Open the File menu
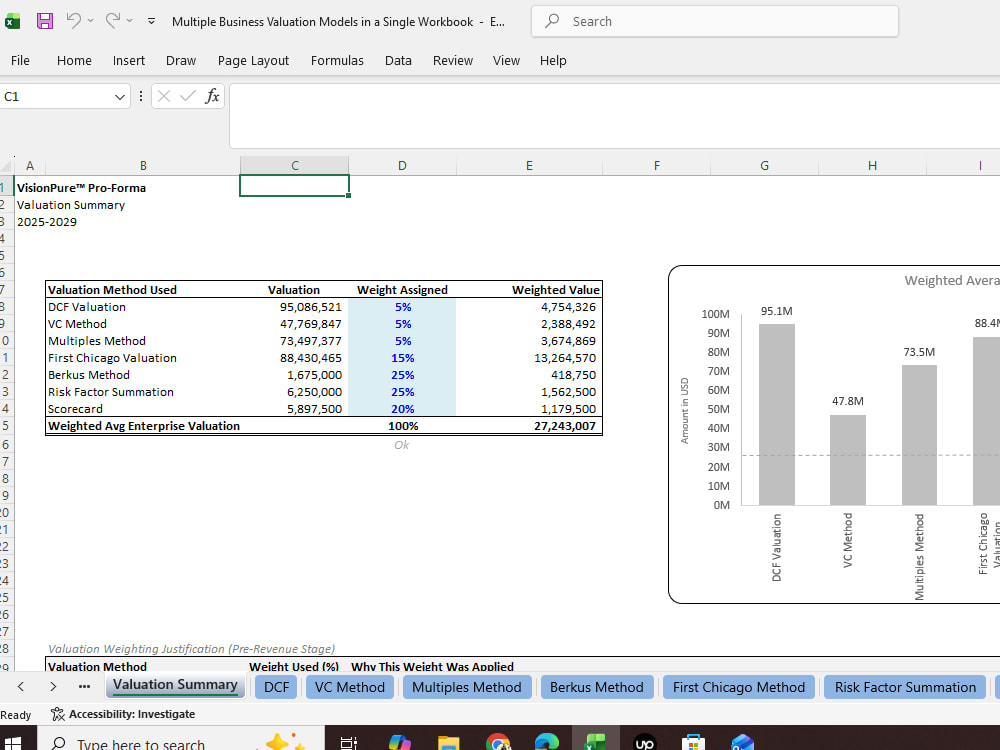 [x=20, y=61]
